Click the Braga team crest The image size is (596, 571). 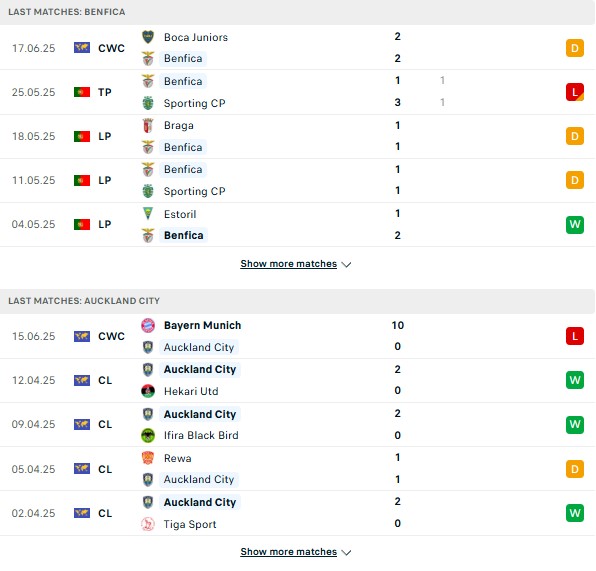[148, 125]
